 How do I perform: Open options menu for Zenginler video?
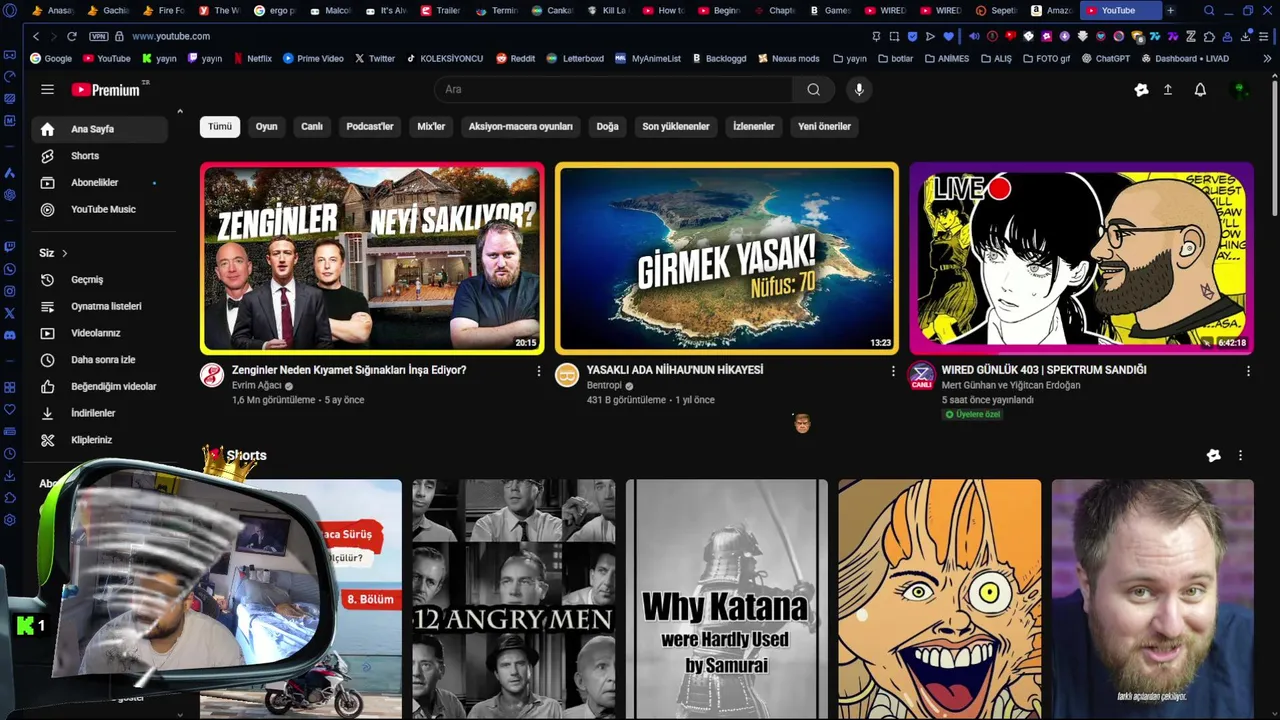pos(538,371)
